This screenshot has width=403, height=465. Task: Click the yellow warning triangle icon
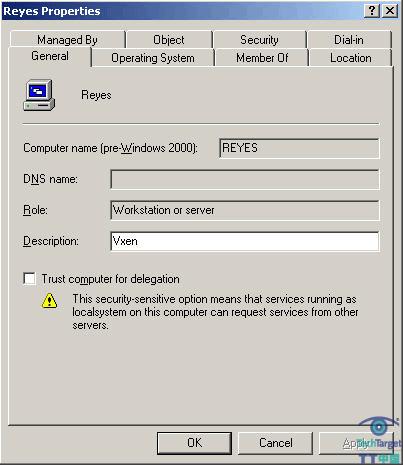click(x=50, y=301)
